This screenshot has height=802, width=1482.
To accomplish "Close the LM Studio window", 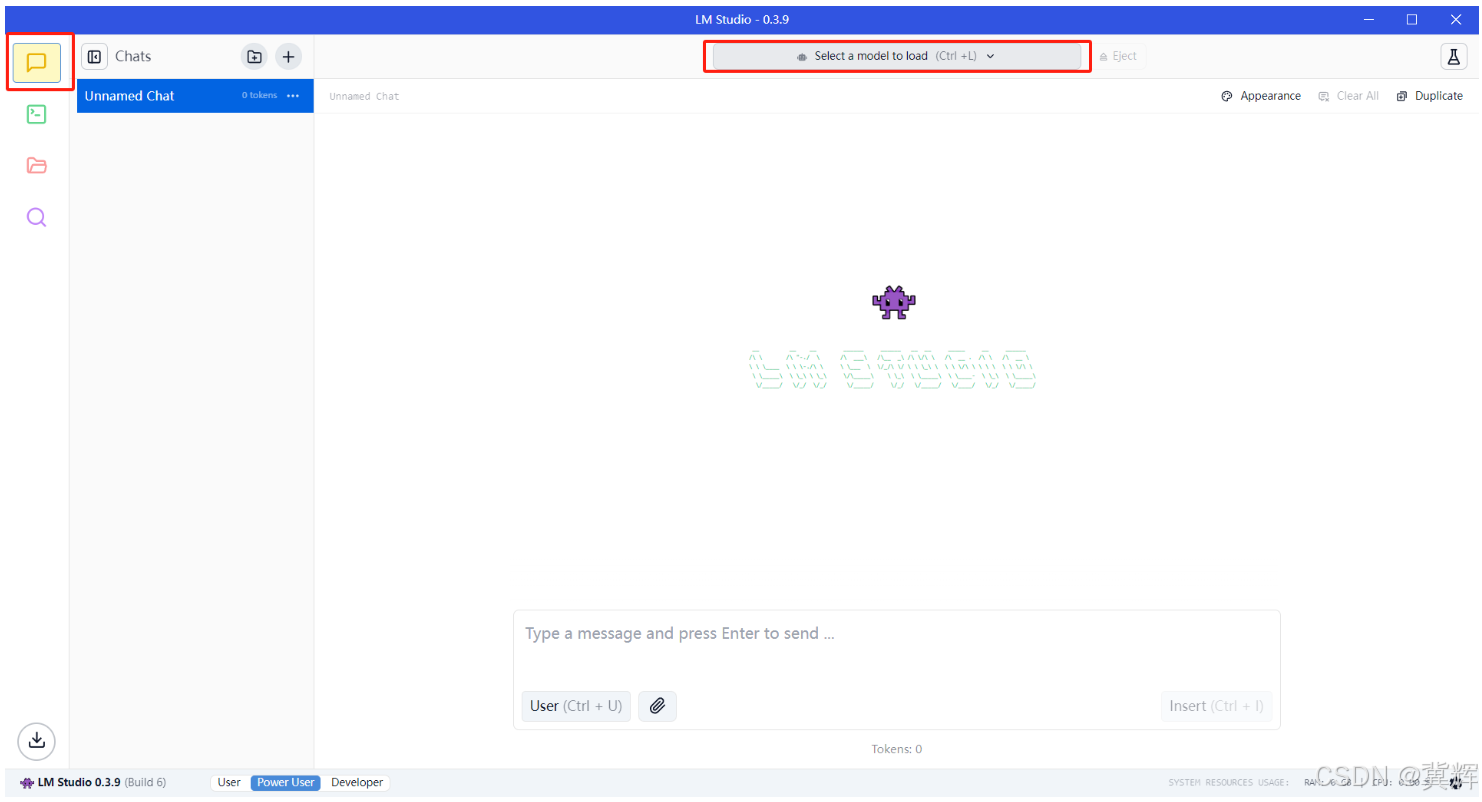I will click(x=1456, y=20).
